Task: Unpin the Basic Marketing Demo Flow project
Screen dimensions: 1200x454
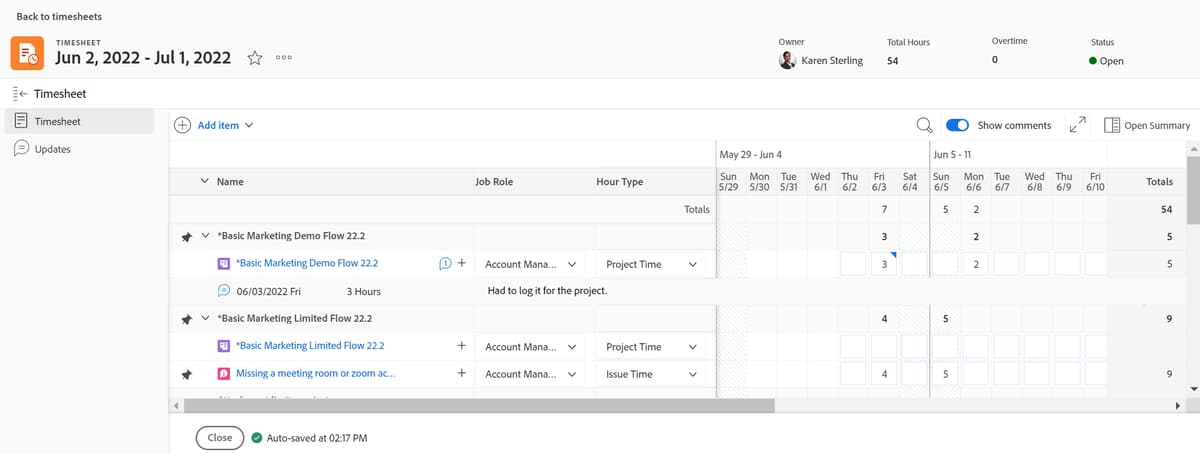Action: [186, 237]
